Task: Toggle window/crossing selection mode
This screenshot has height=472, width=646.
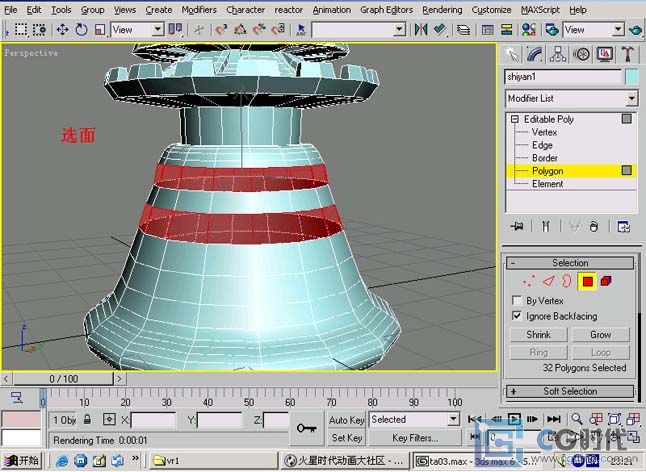Action: pos(39,30)
